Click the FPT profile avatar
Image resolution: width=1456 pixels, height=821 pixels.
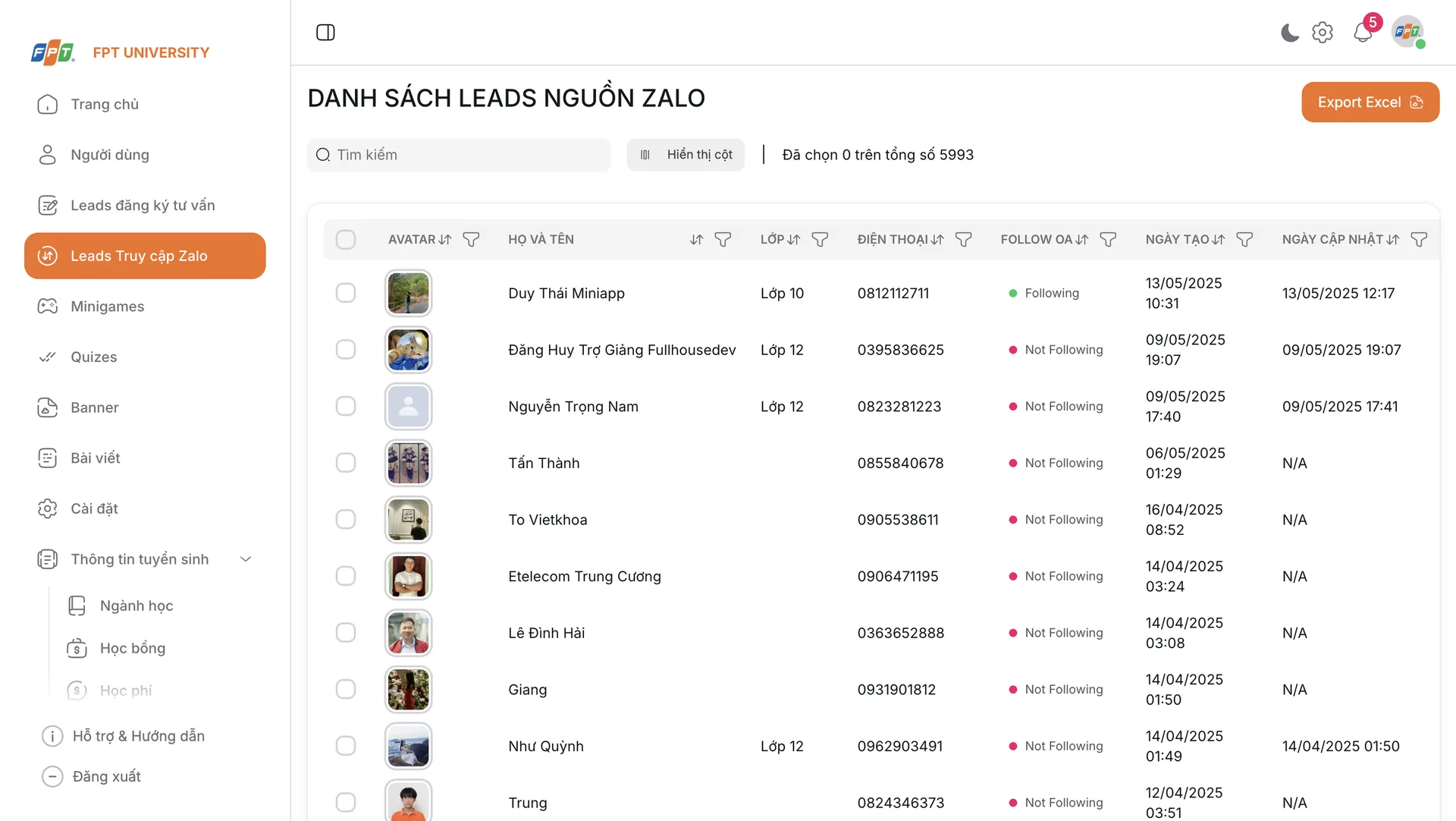pos(1407,33)
